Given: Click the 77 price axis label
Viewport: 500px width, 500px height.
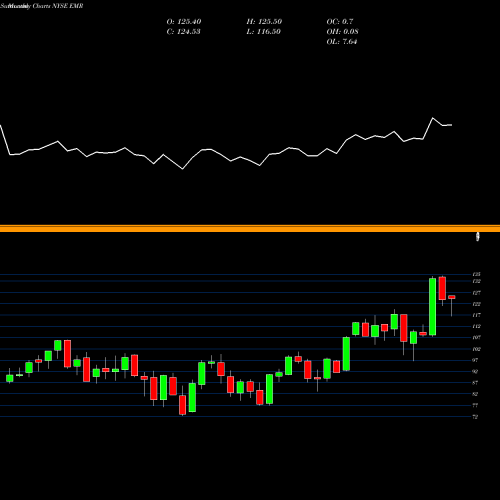Looking at the screenshot, I should [x=475, y=405].
